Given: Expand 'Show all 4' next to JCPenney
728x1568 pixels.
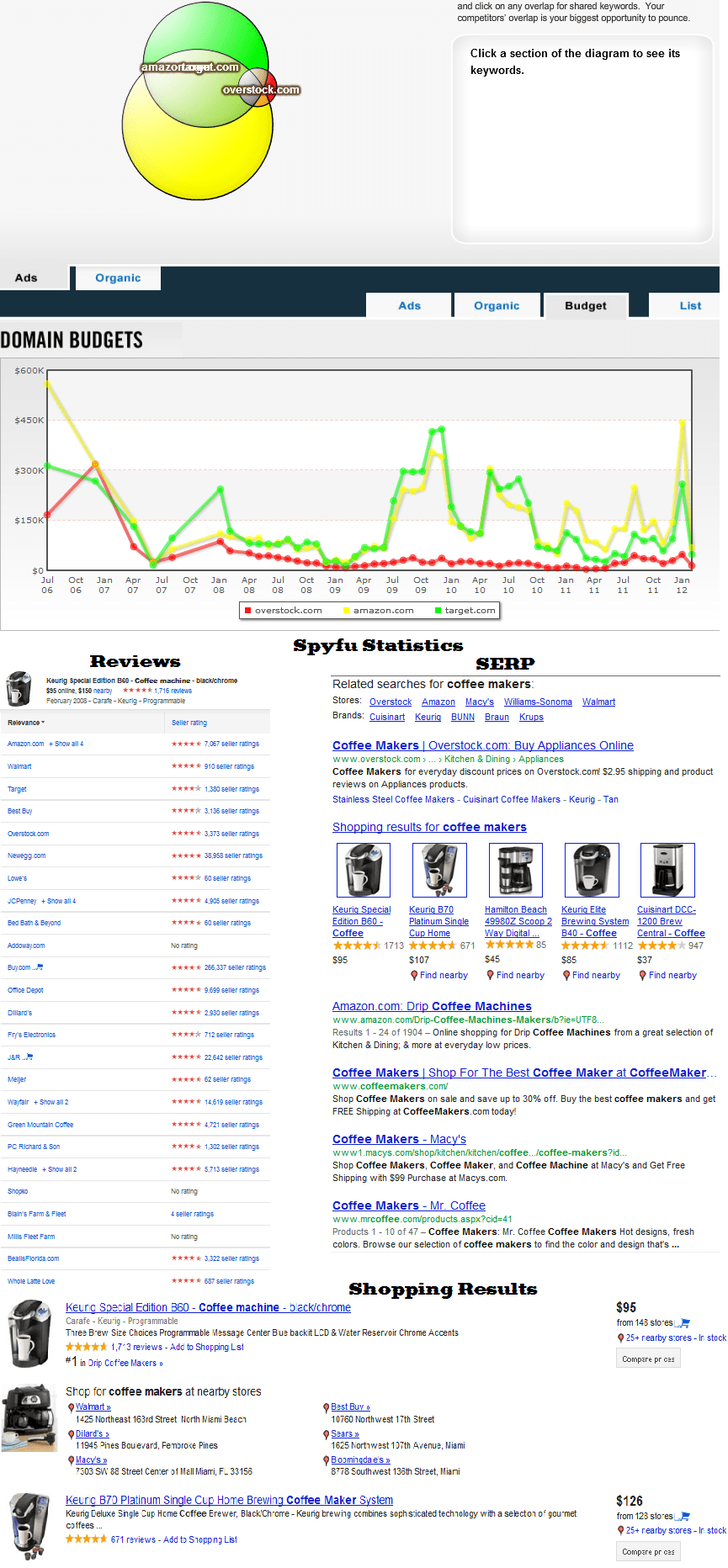Looking at the screenshot, I should (x=59, y=901).
